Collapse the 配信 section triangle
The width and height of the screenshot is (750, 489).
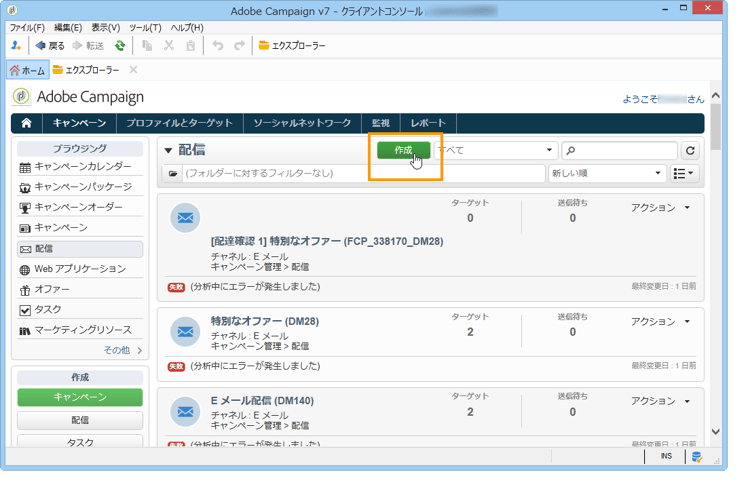pyautogui.click(x=168, y=150)
